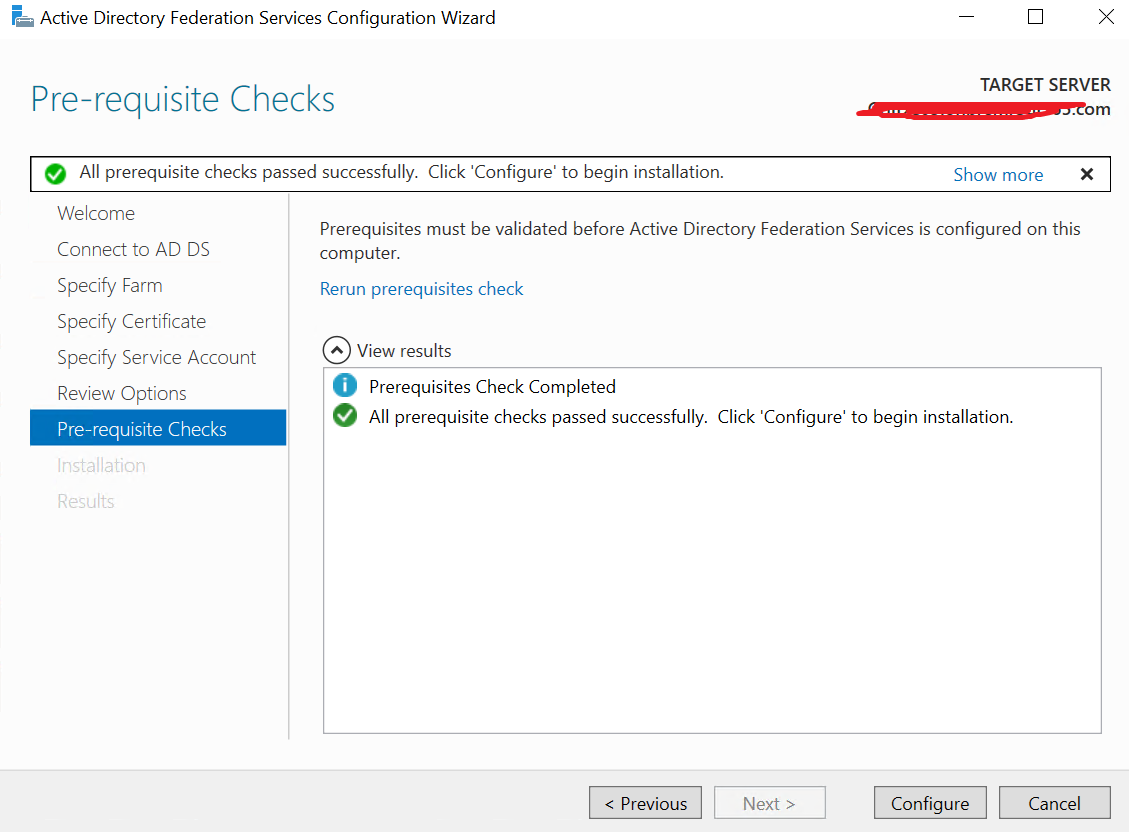Maximize the wizard window
The image size is (1129, 832).
tap(1035, 17)
